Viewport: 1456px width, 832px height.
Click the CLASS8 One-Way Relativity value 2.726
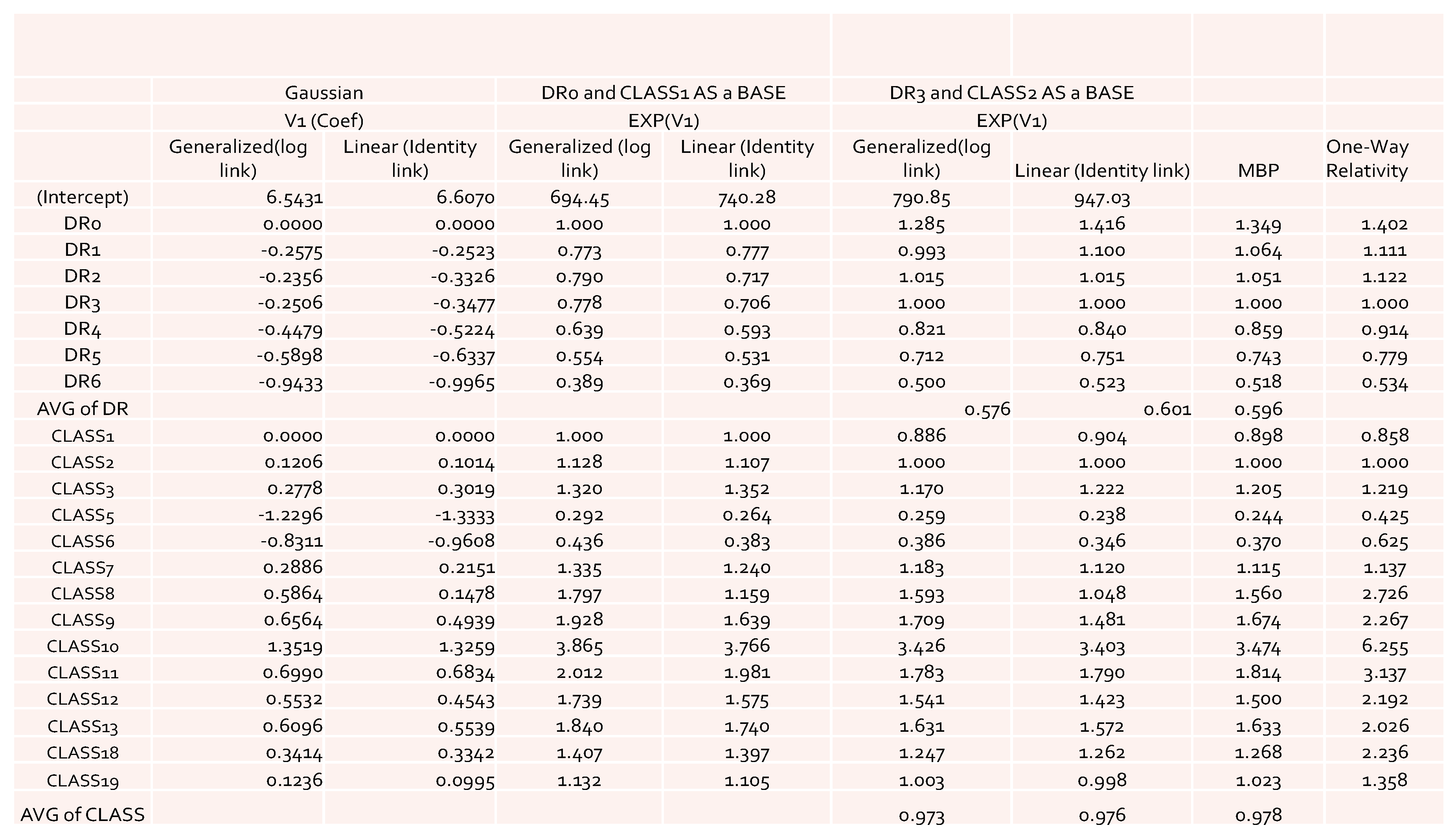coord(1384,593)
